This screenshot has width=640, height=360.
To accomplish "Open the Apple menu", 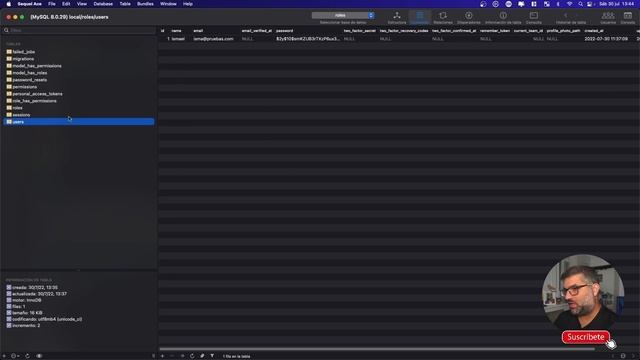I will 9,4.
